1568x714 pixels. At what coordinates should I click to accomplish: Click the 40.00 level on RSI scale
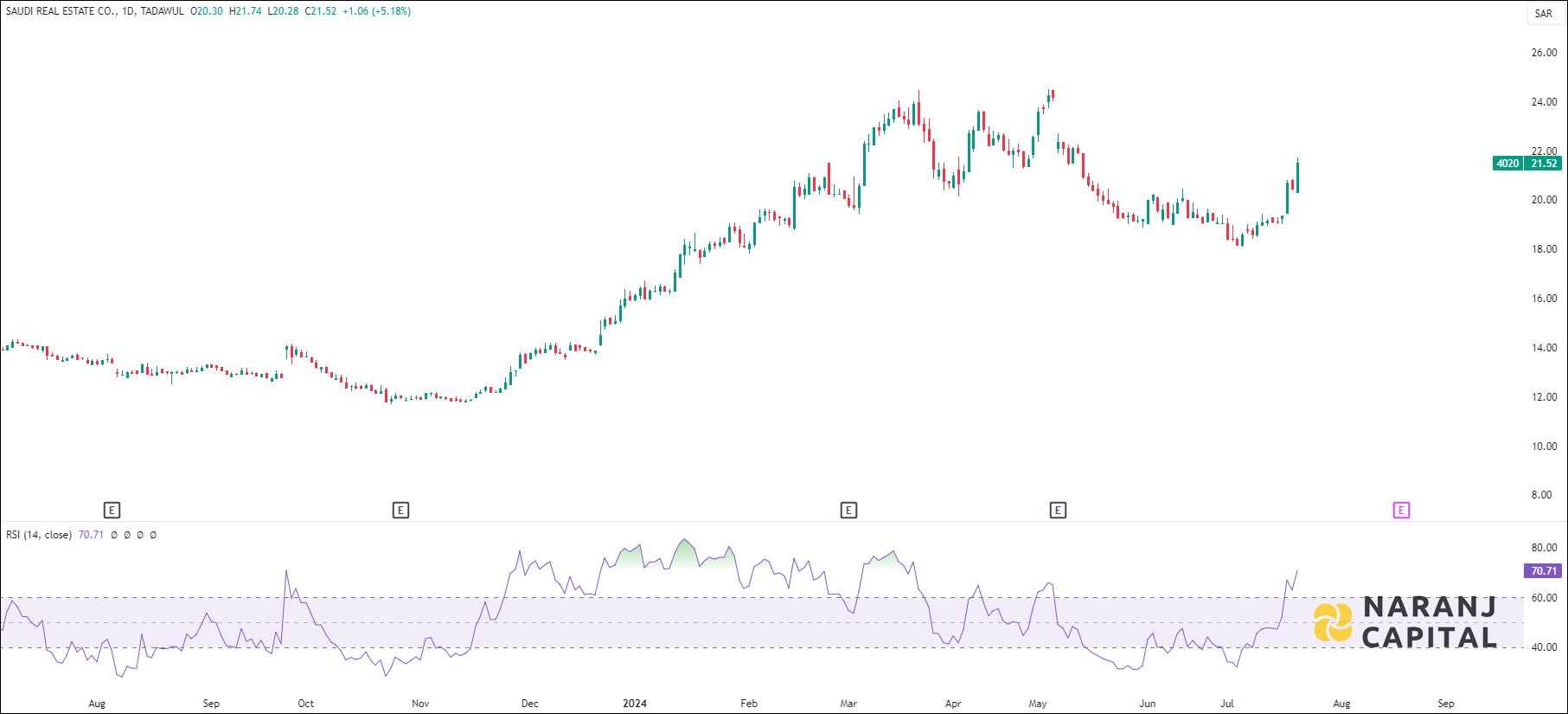coord(1544,647)
